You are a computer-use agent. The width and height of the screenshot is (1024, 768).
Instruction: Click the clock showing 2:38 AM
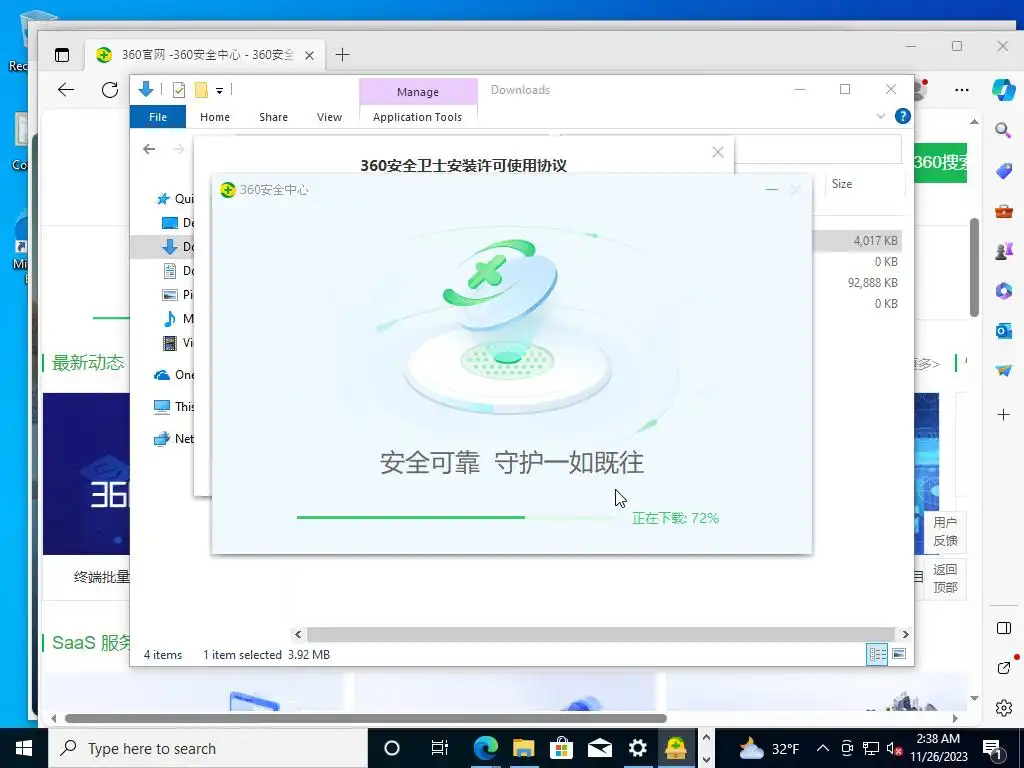[x=938, y=748]
